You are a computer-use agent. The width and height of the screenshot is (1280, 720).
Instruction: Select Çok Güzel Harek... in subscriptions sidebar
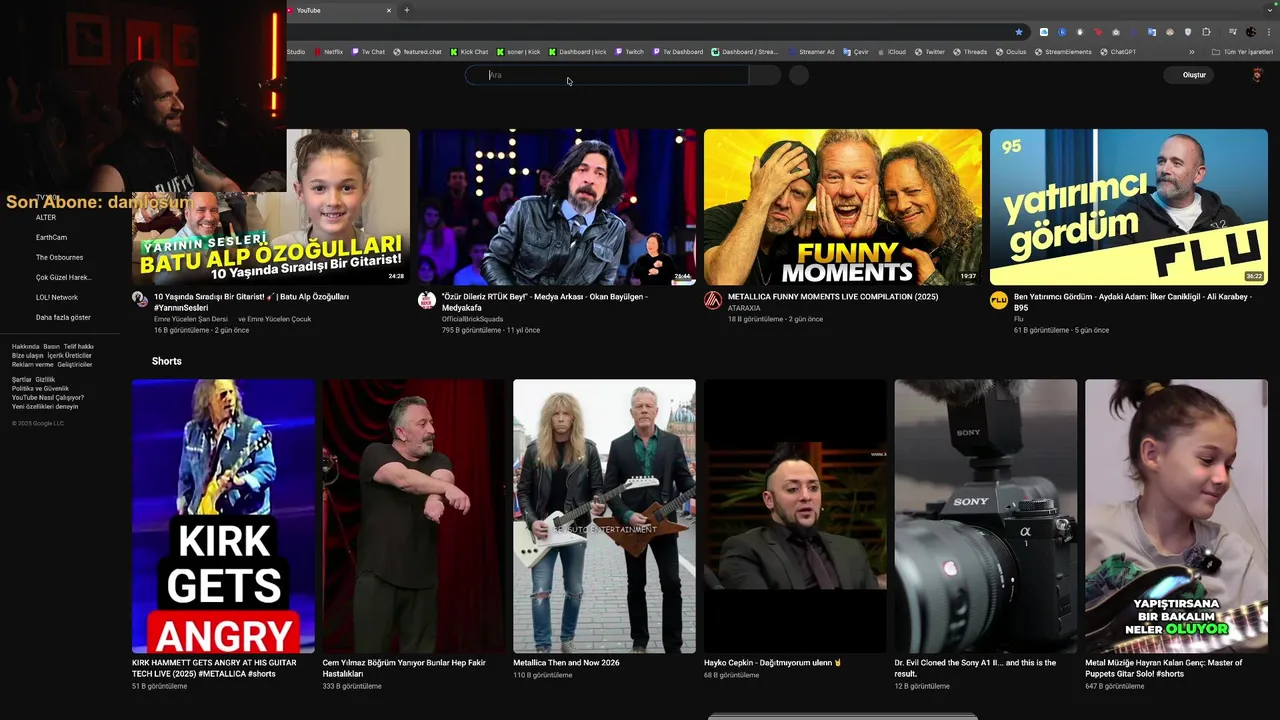pos(63,277)
